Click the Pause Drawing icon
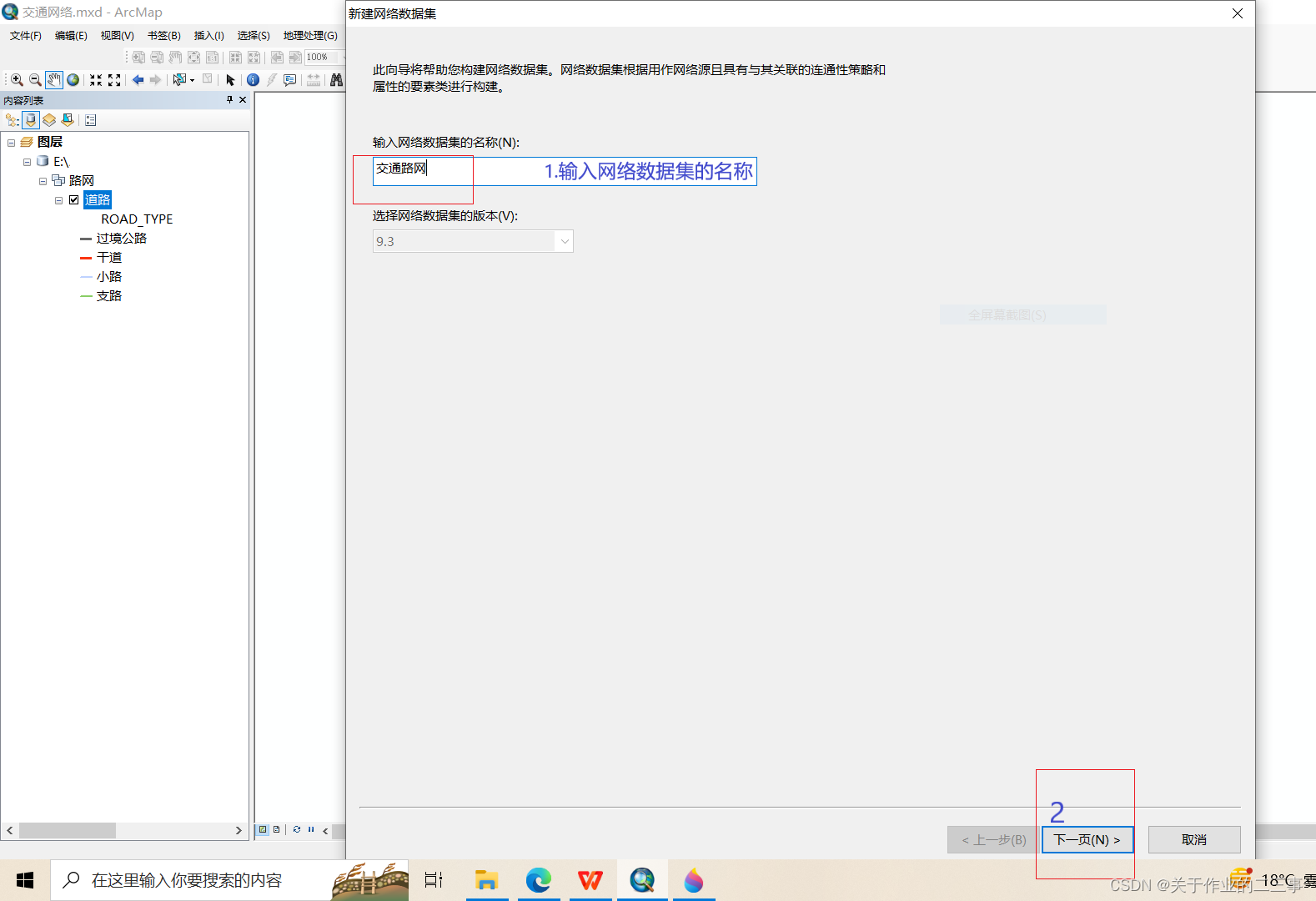This screenshot has width=1316, height=901. (311, 829)
